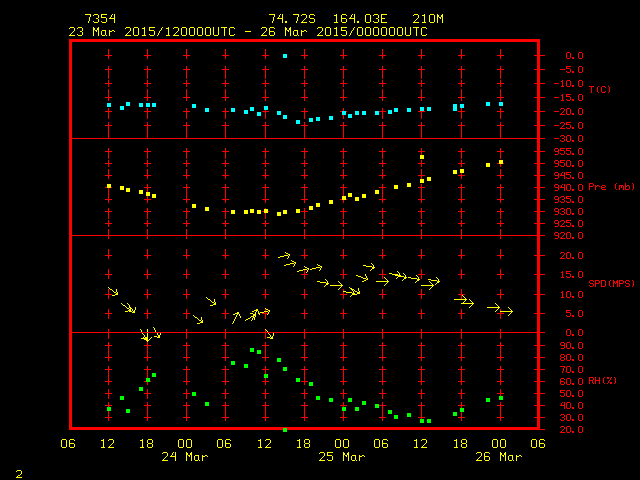Image resolution: width=640 pixels, height=480 pixels.
Task: Select the latitude value 74.72S
Action: pyautogui.click(x=289, y=19)
